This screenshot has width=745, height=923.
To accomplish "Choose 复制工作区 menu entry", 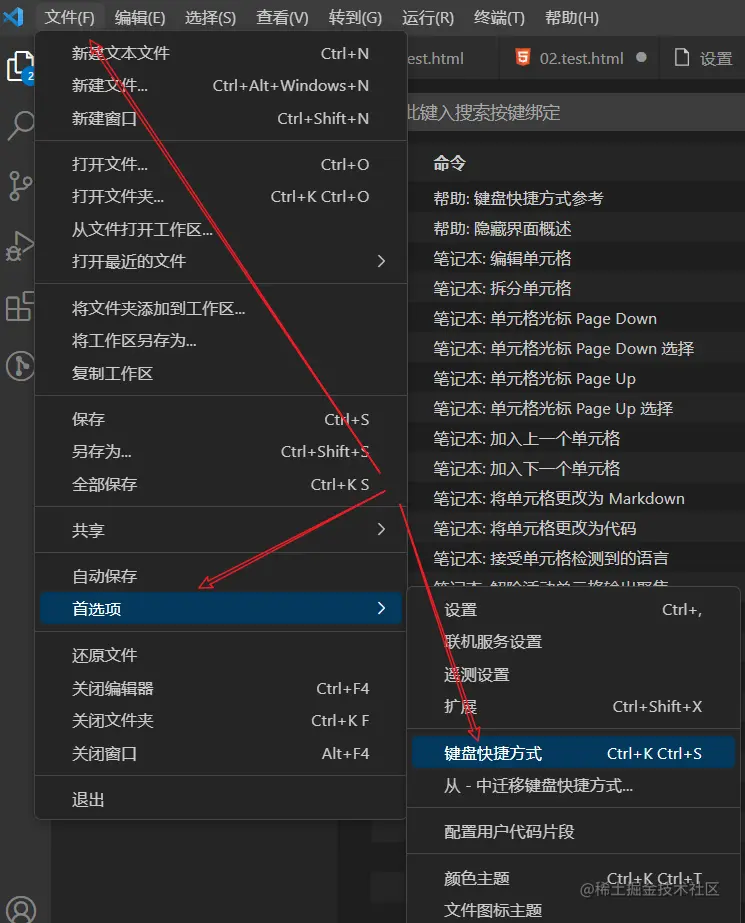I will pos(221,373).
